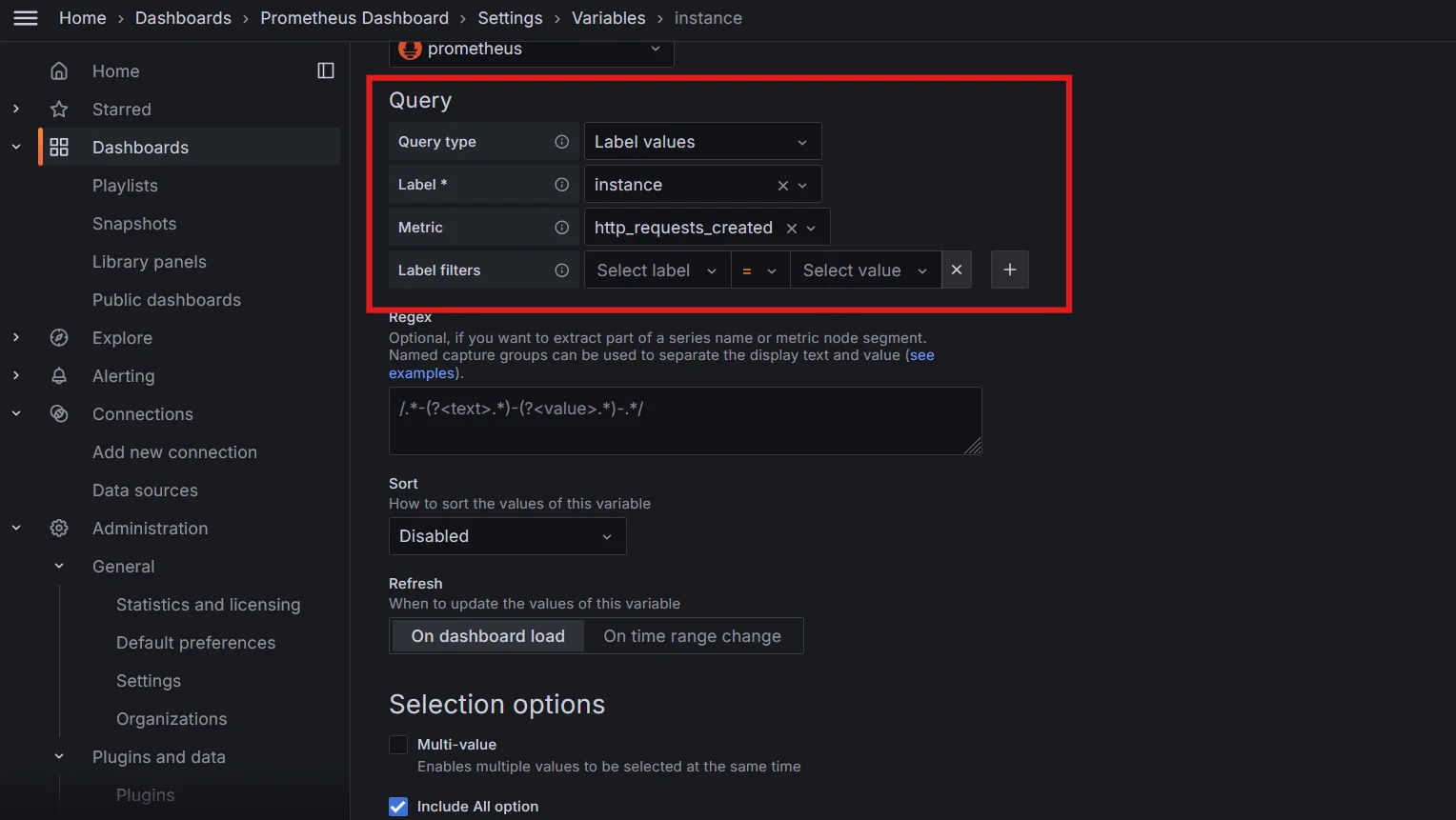Screen dimensions: 1456x820
Task: Open Plugins in sidebar
Action: click(145, 795)
